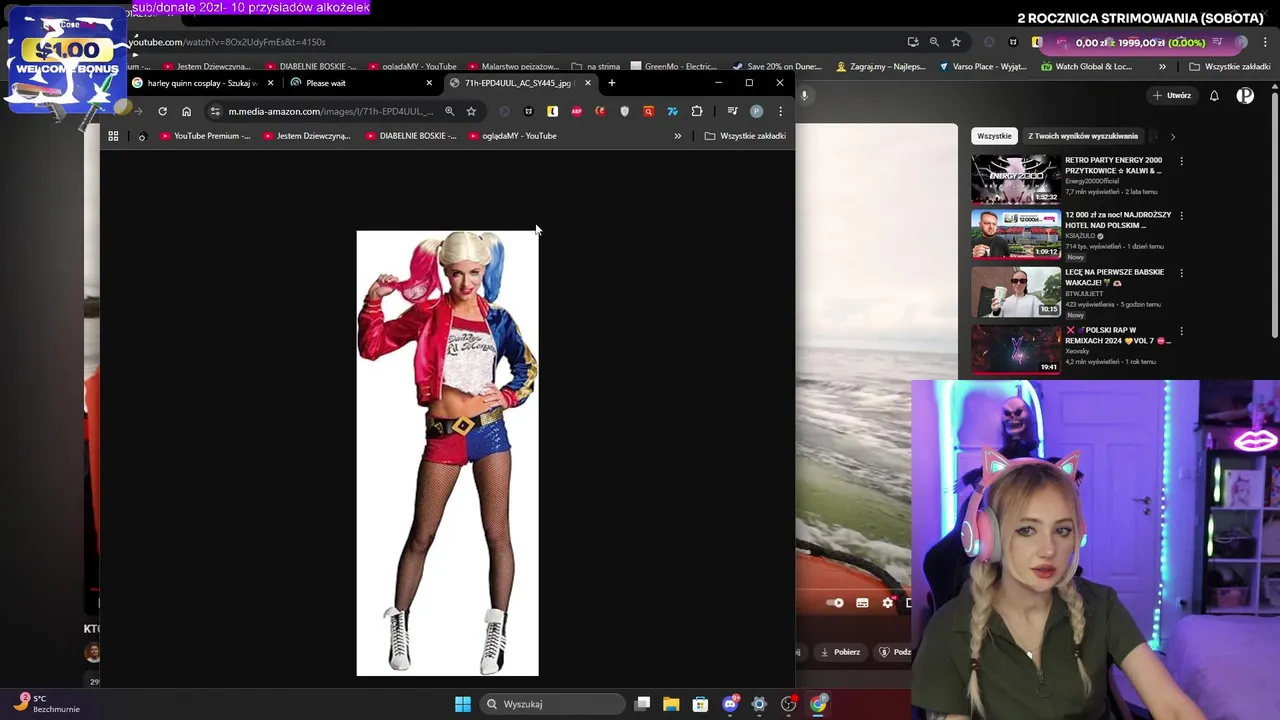Image resolution: width=1280 pixels, height=720 pixels.
Task: Open Zagraj.my bookmark in back browser
Action: (880, 67)
